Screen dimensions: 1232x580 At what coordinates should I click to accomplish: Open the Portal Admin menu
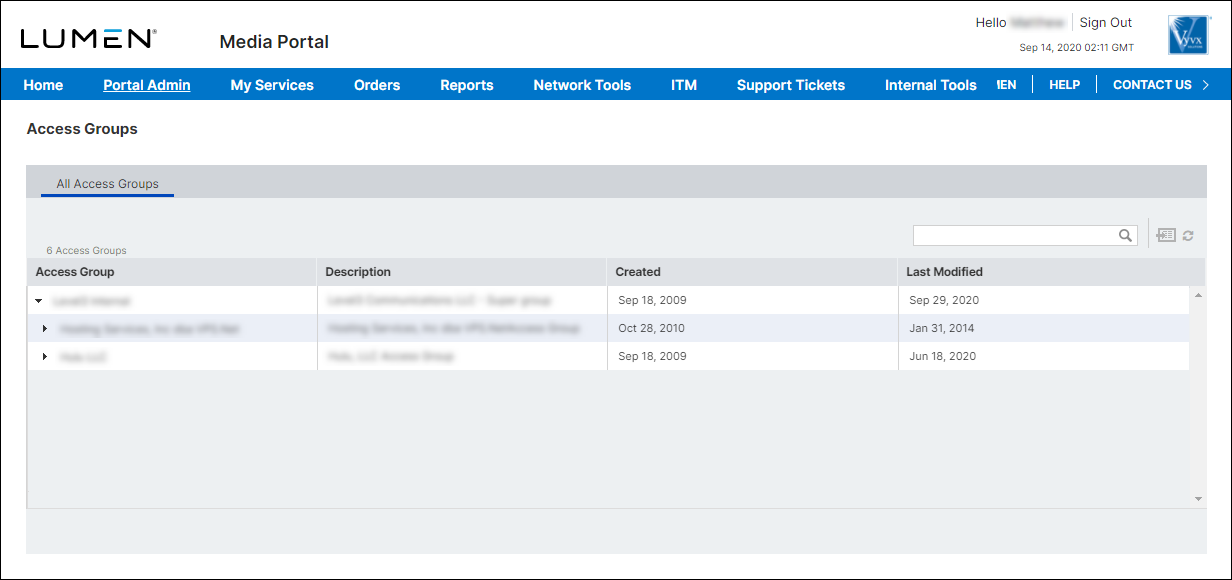click(x=147, y=85)
